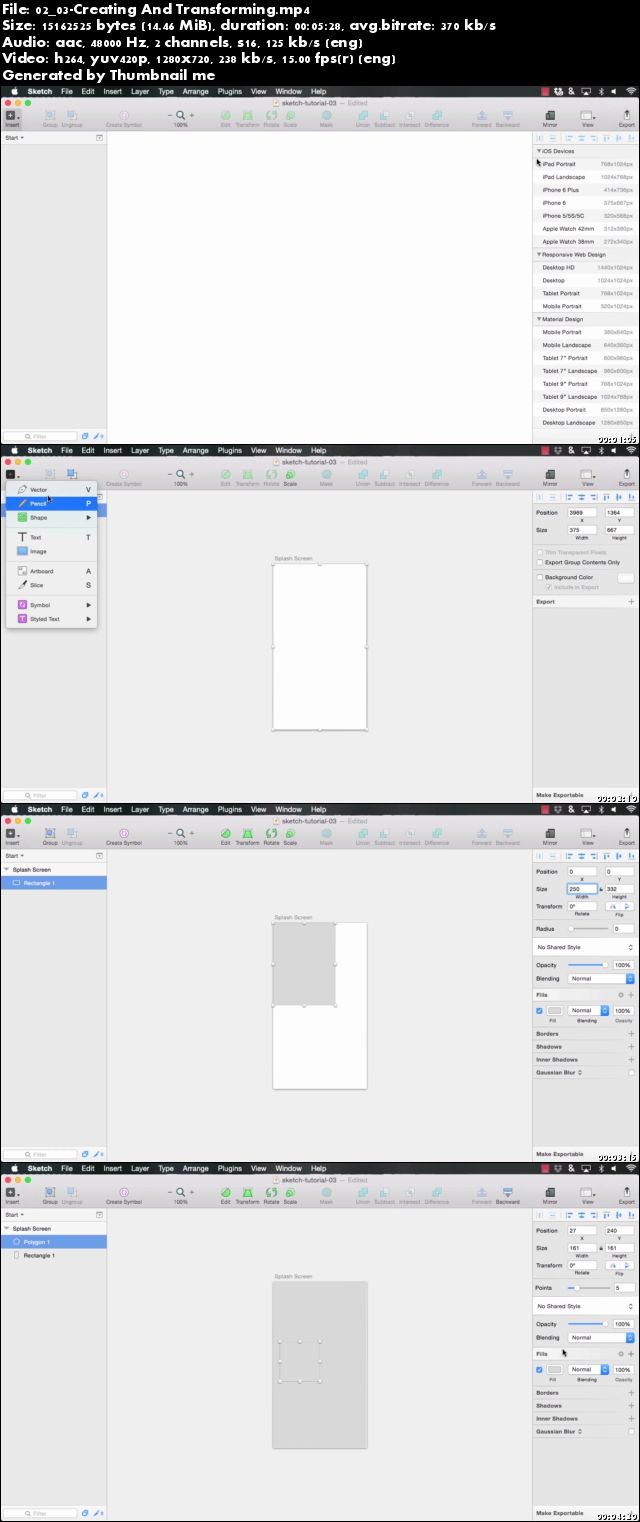Select the Apple Watch 42mm artboard preset
640x1522 pixels.
click(x=586, y=229)
